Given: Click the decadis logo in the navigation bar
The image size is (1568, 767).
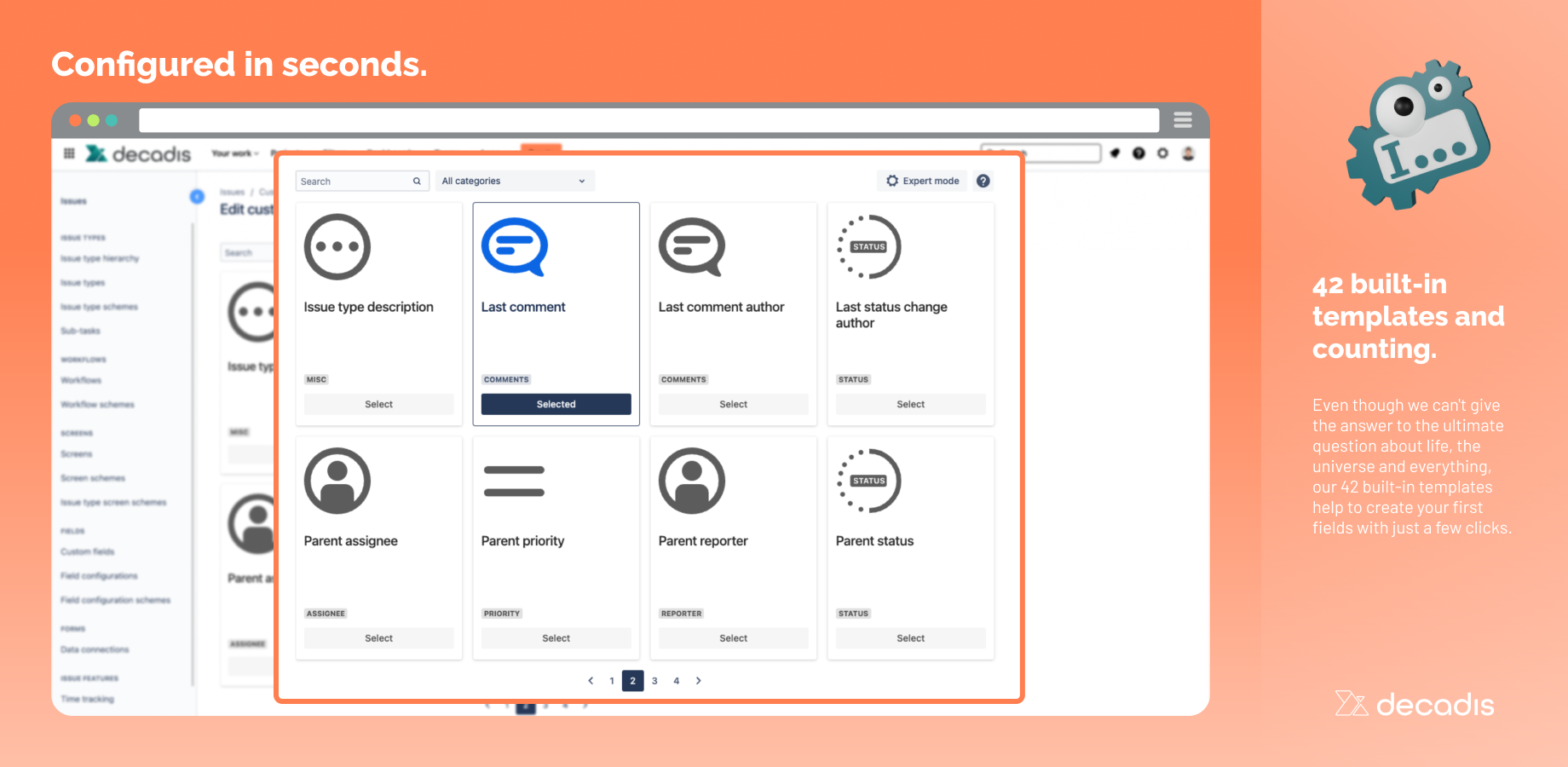Looking at the screenshot, I should (x=138, y=153).
